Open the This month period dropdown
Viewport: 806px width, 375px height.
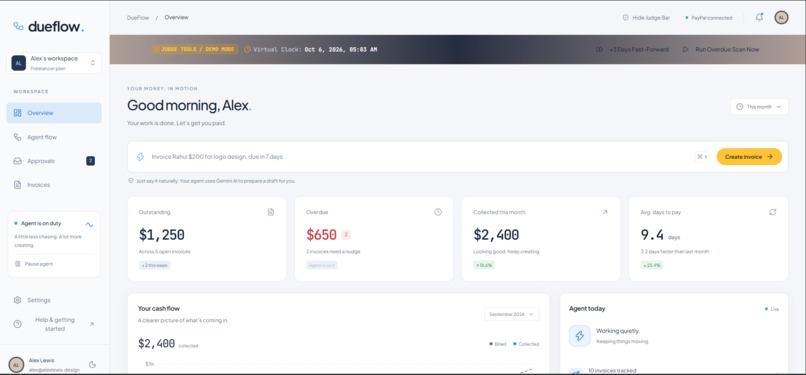[x=759, y=107]
